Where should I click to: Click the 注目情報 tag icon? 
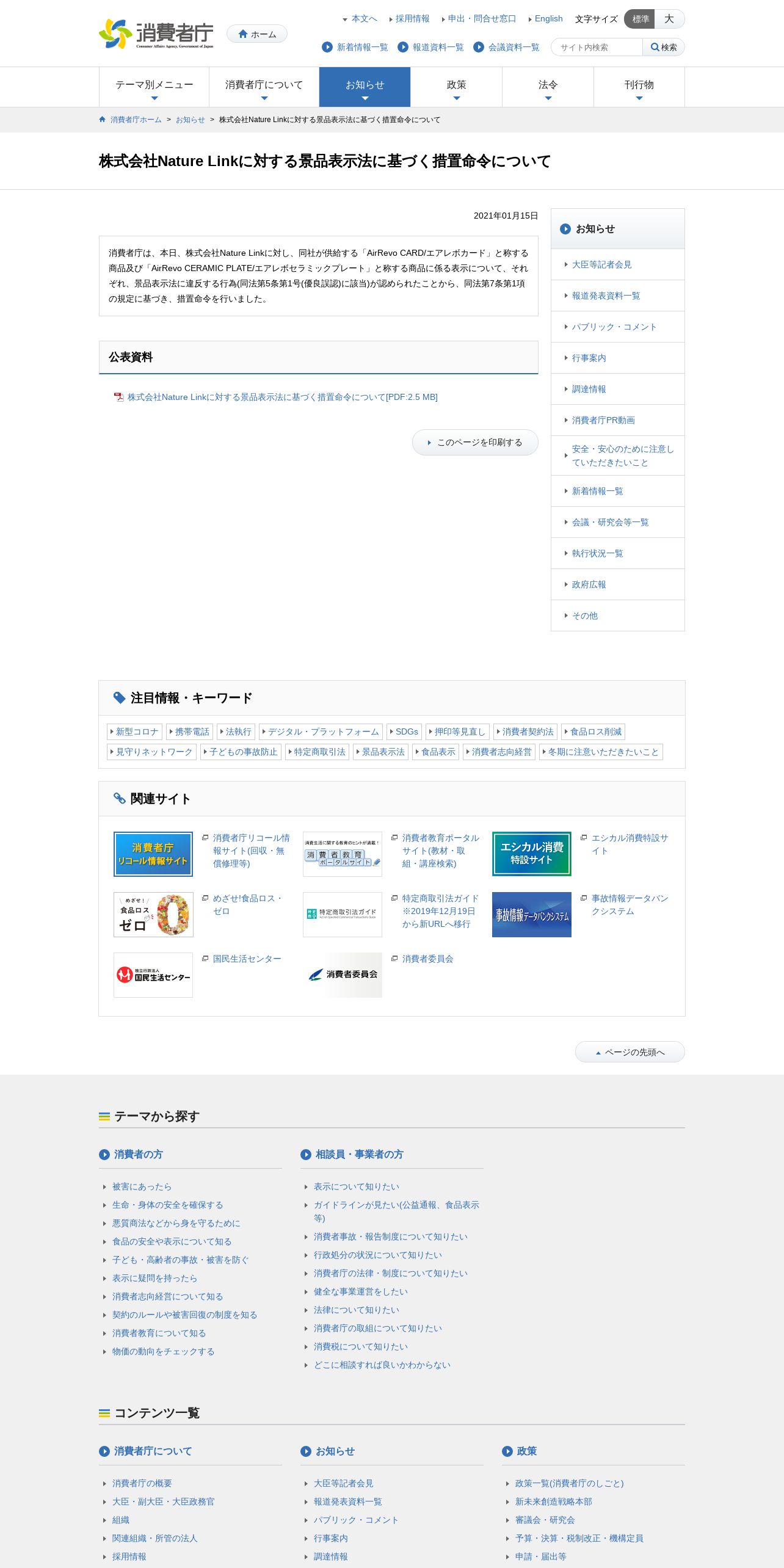click(120, 698)
